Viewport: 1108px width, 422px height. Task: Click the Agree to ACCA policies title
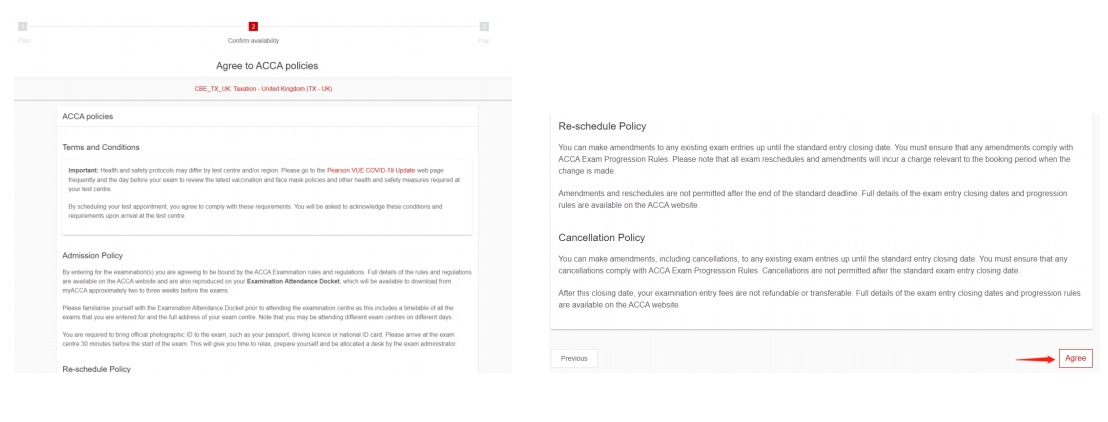click(x=267, y=66)
